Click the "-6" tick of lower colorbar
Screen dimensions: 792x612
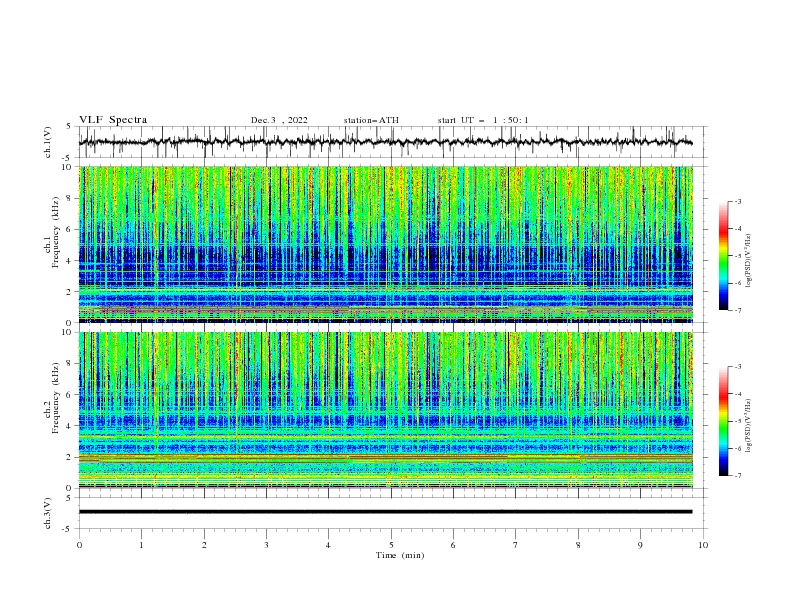point(737,448)
